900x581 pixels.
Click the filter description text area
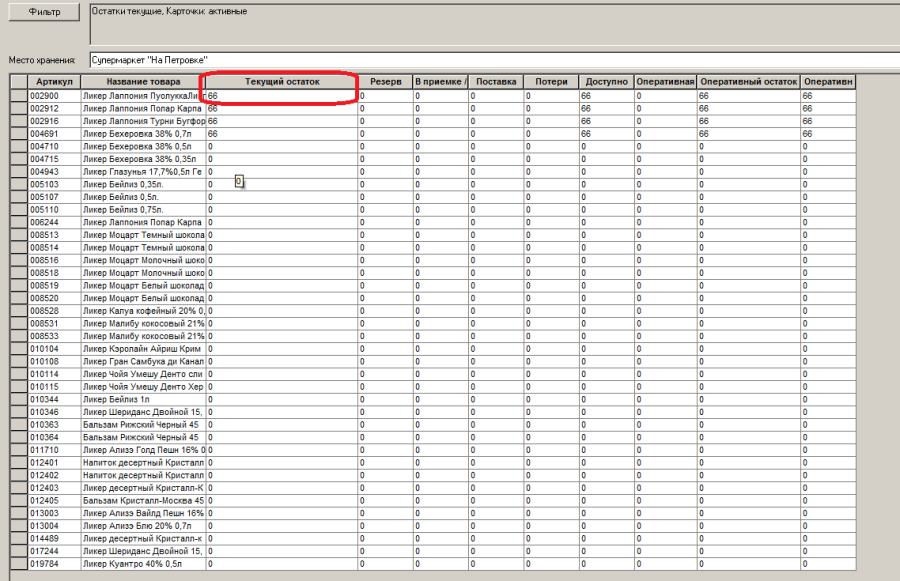[495, 24]
